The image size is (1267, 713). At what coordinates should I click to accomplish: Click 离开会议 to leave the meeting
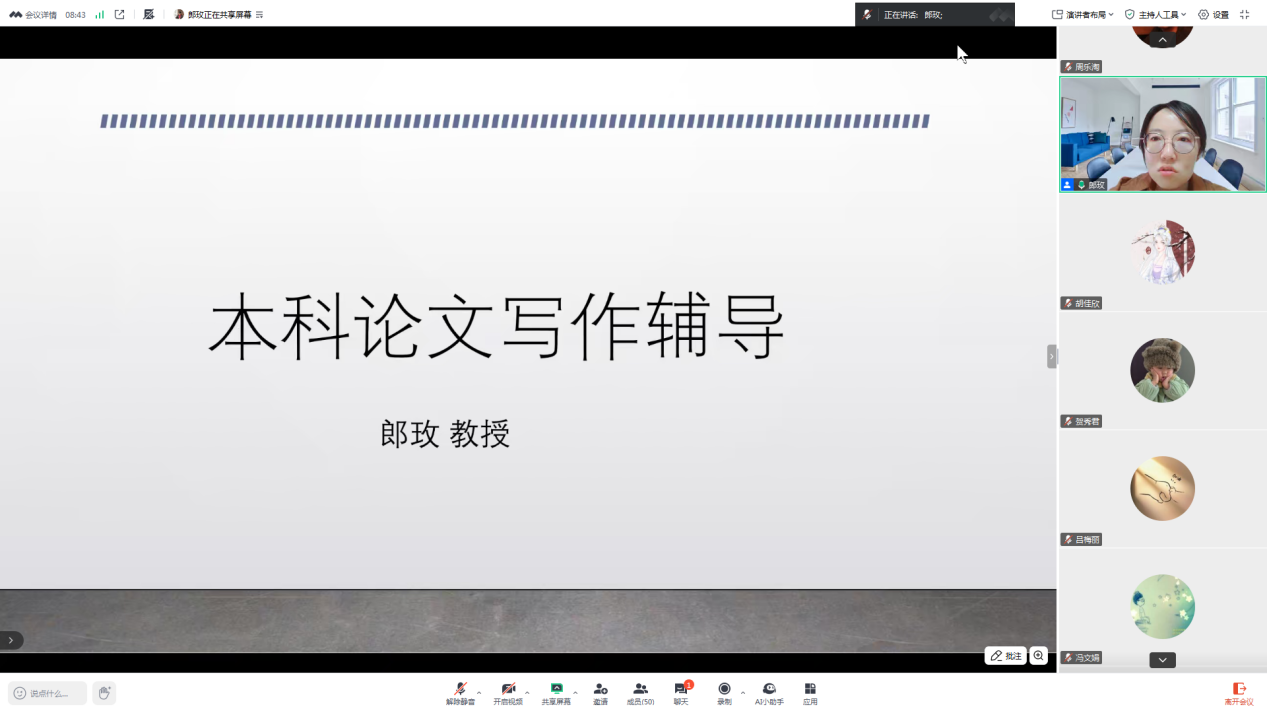click(1239, 693)
